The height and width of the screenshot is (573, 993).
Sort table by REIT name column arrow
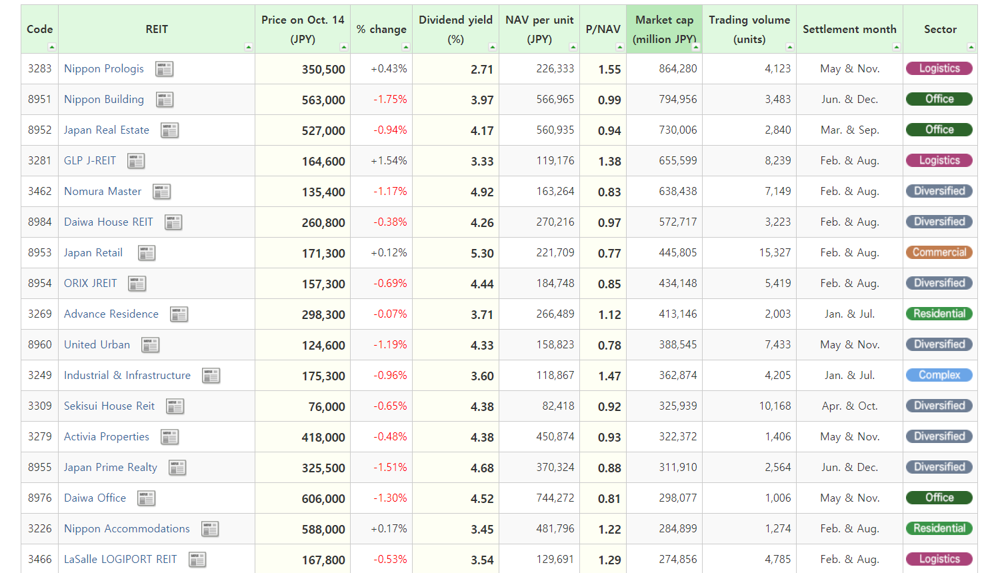pyautogui.click(x=248, y=47)
